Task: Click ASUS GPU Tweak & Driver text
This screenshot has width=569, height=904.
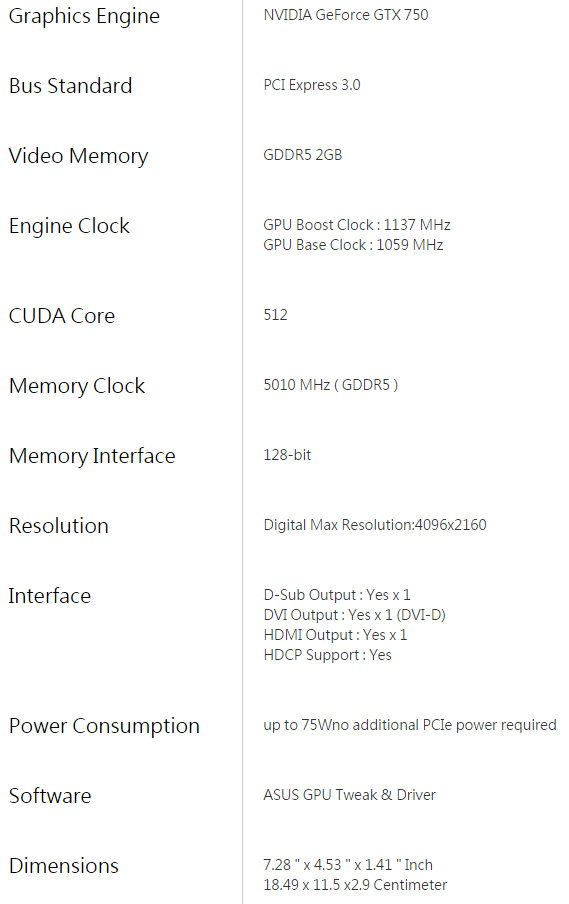Action: (x=349, y=794)
